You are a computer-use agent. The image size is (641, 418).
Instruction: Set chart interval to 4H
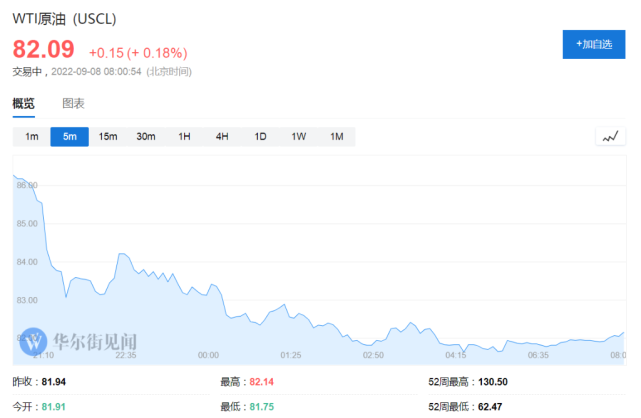tap(222, 137)
